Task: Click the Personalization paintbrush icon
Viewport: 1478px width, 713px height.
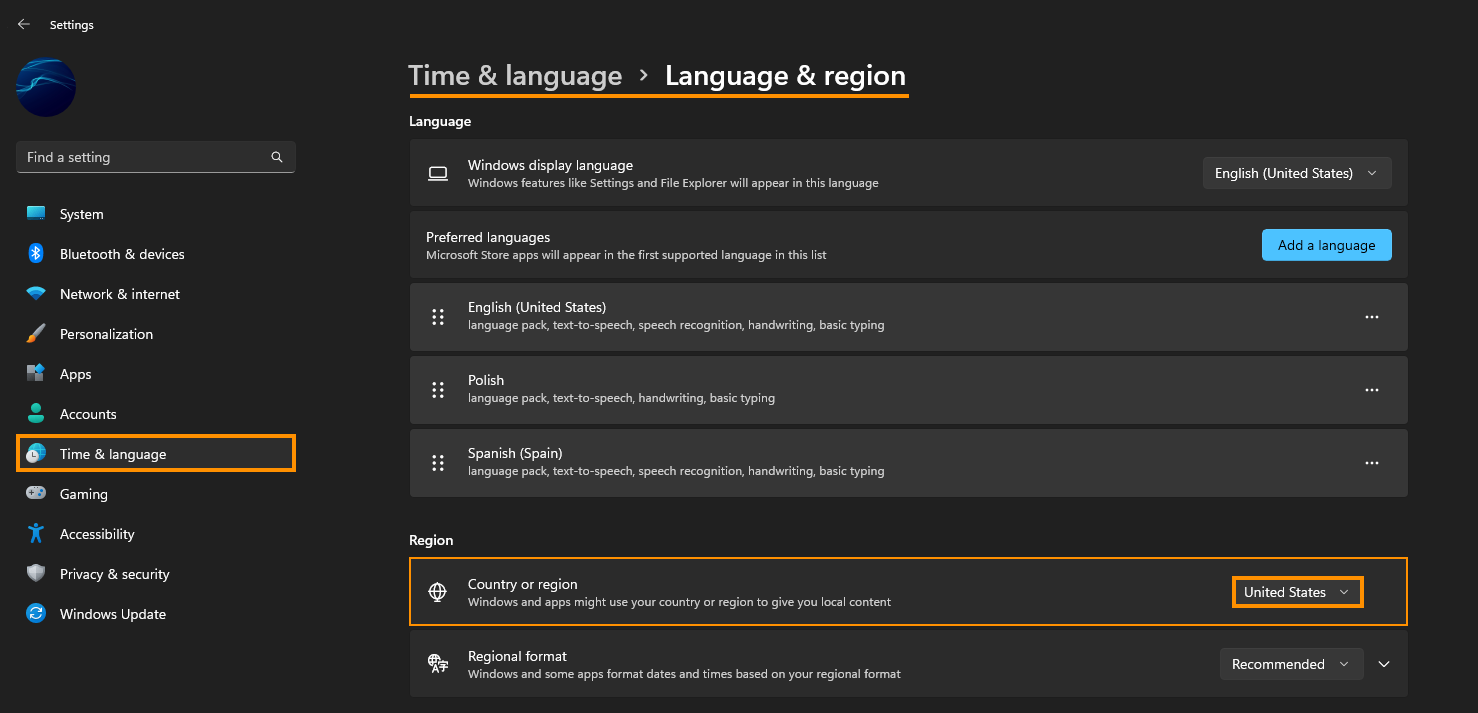Action: 36,334
